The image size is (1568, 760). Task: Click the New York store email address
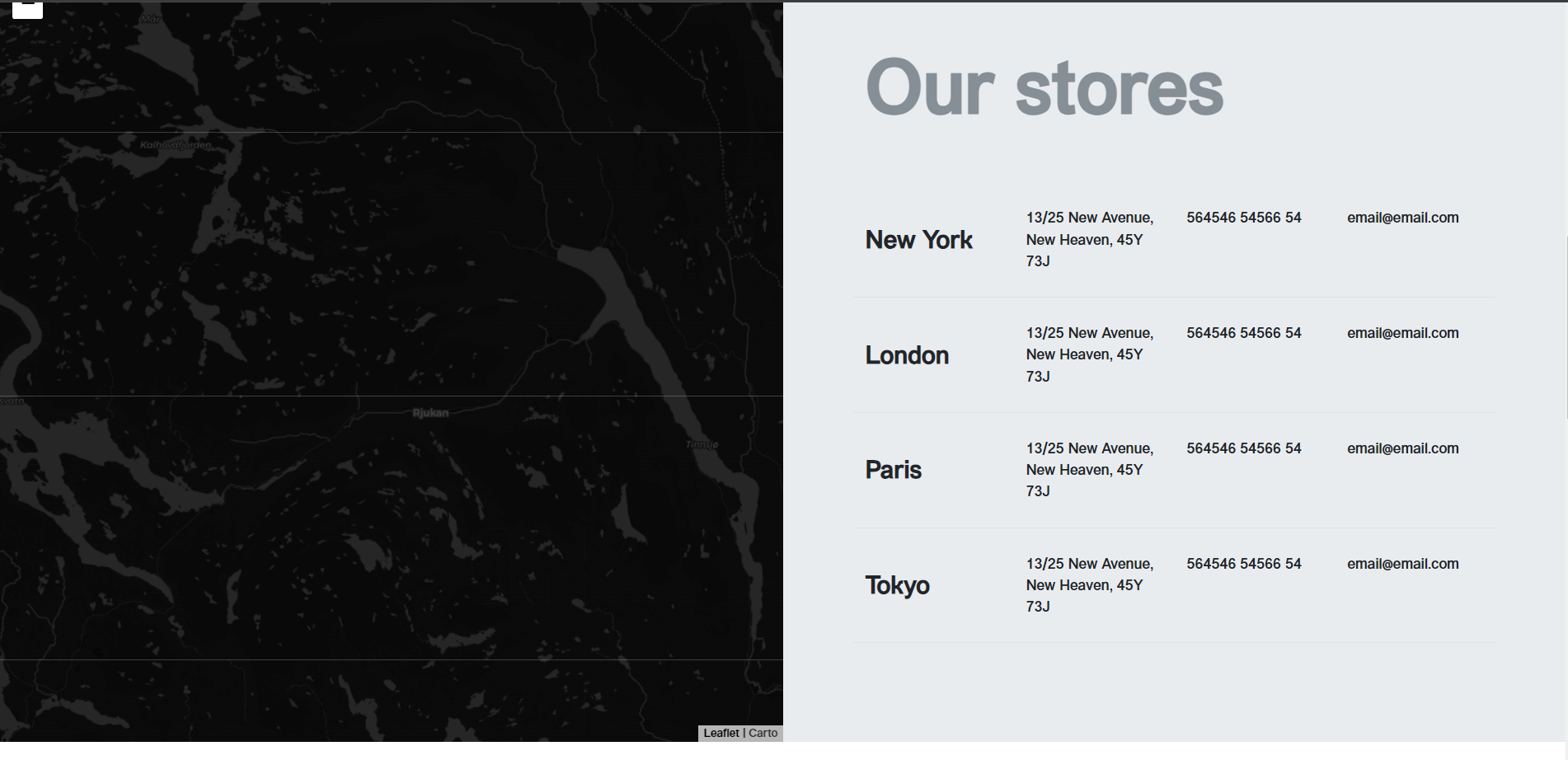click(1402, 218)
